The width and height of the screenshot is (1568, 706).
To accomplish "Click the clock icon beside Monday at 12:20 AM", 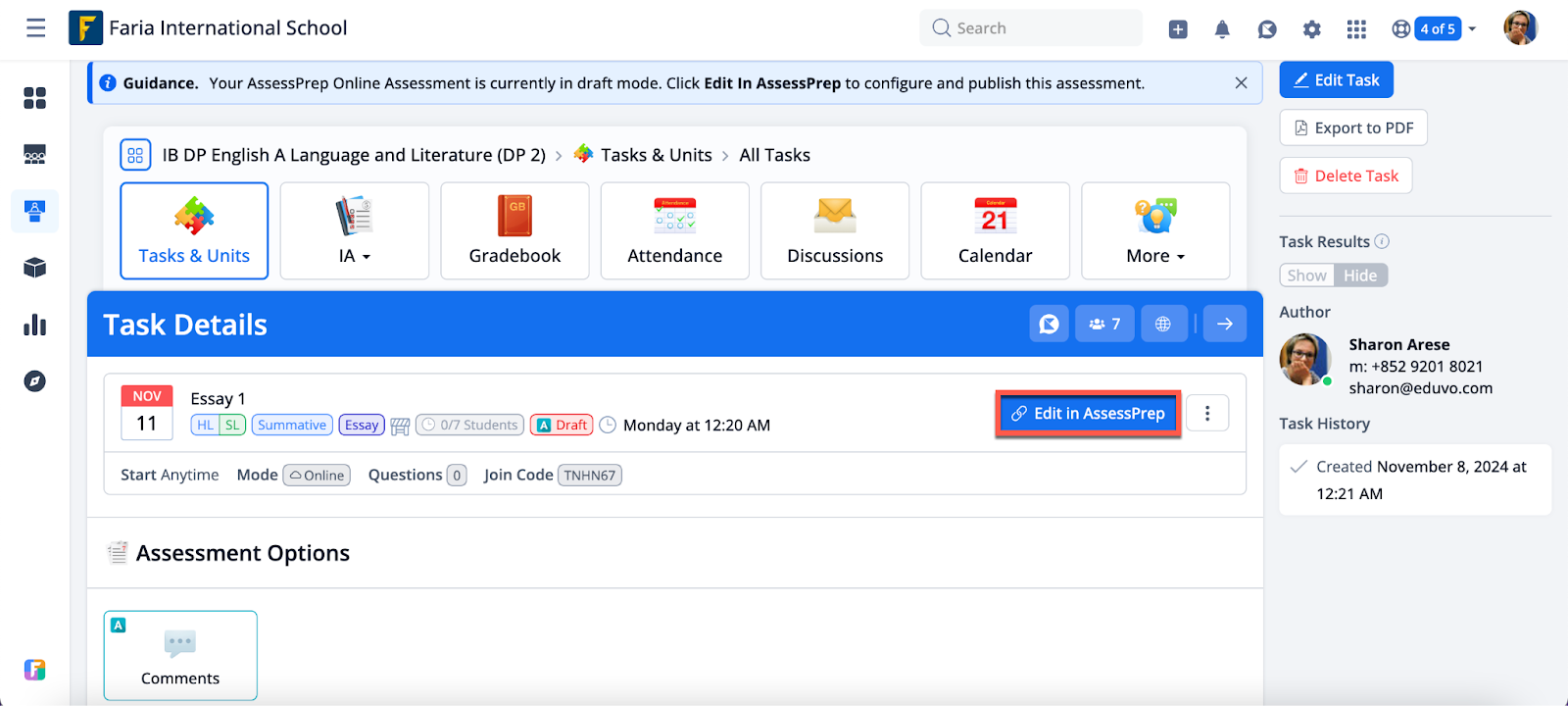I will tap(608, 425).
